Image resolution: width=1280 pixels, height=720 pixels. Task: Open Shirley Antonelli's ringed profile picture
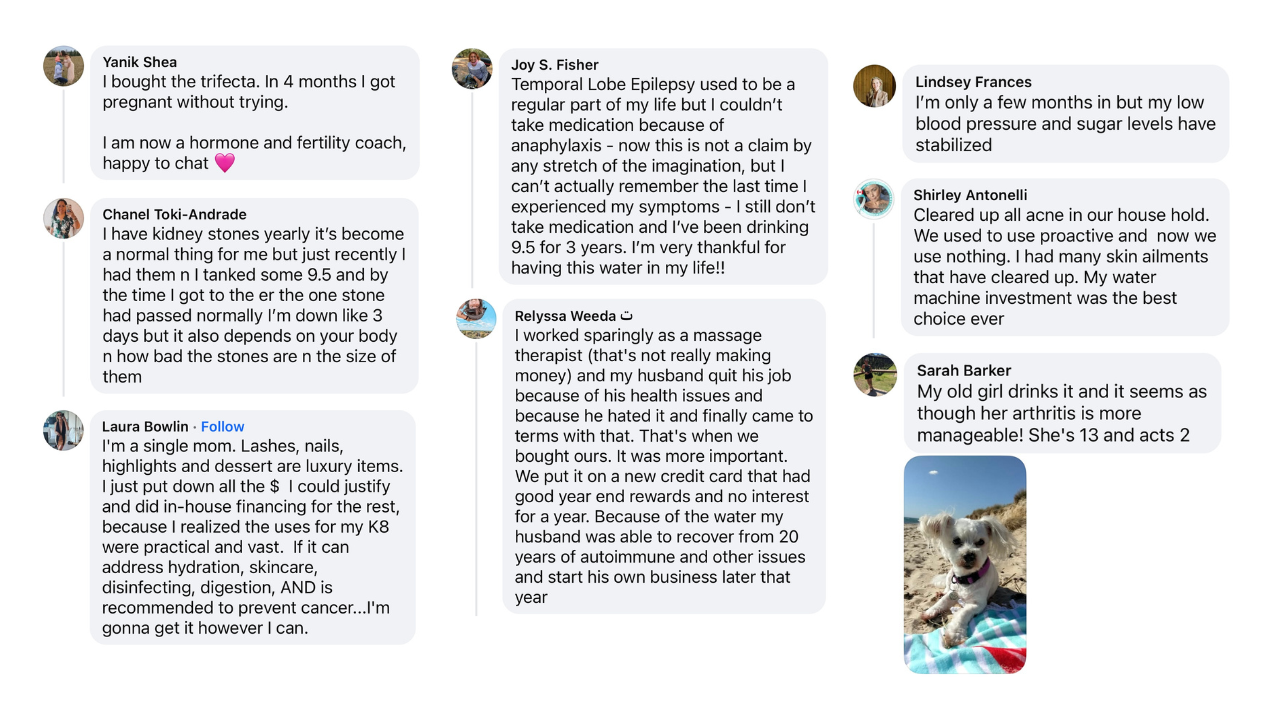(873, 199)
